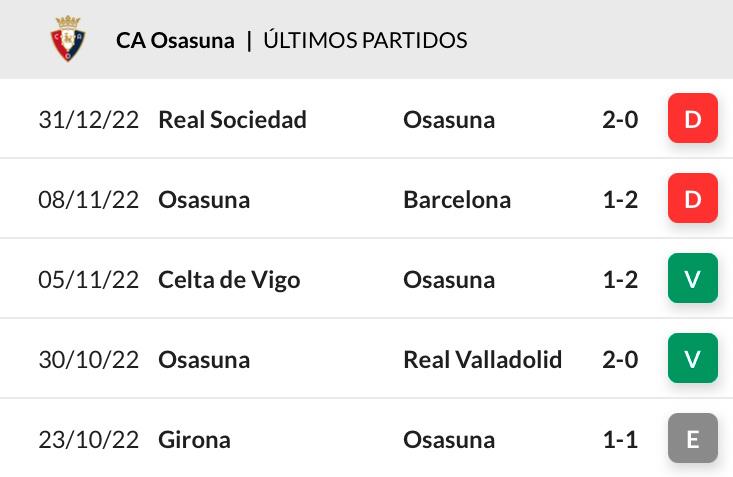The height and width of the screenshot is (477, 733).
Task: Open Barcelona team link
Action: (457, 200)
